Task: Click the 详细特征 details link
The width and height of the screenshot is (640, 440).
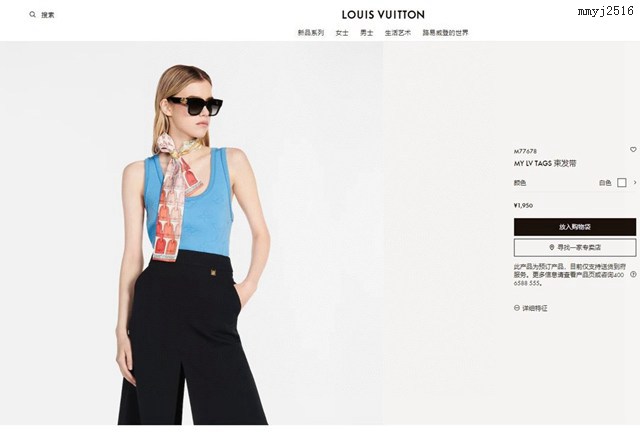Action: [535, 308]
